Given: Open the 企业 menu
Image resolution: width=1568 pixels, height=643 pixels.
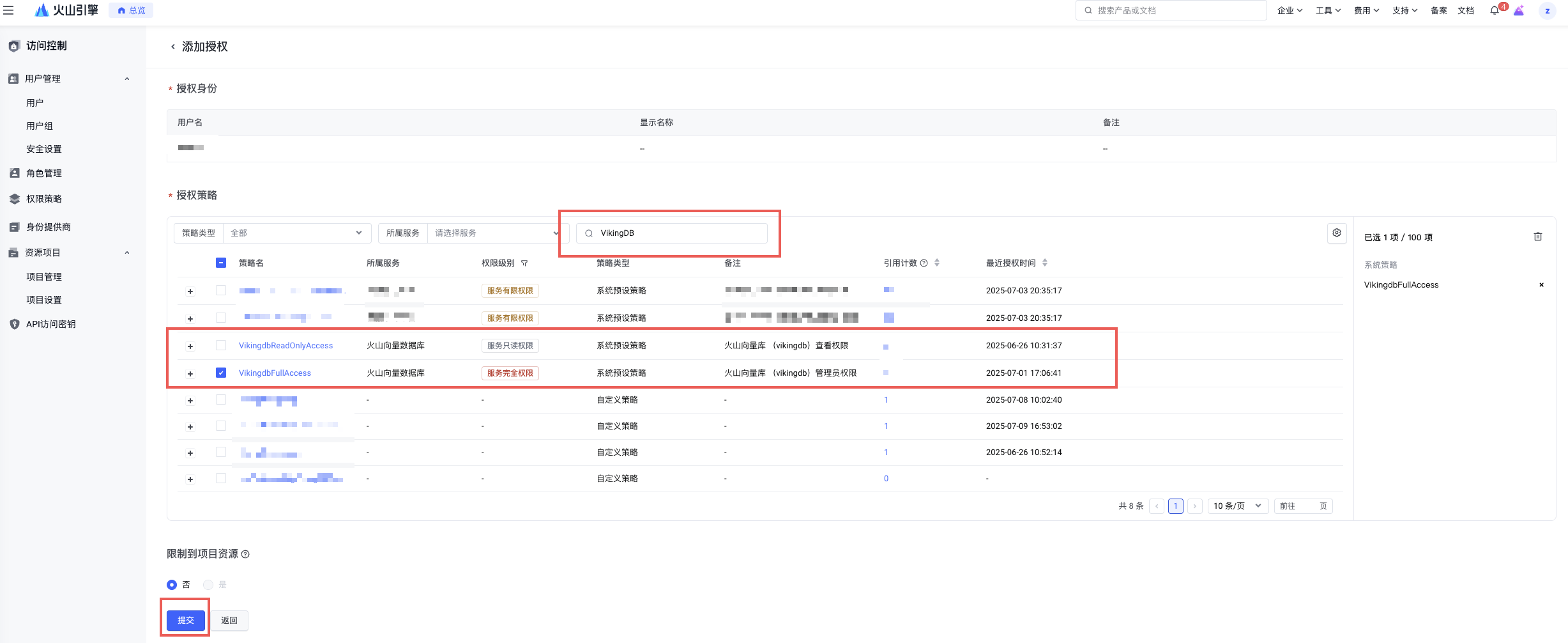Looking at the screenshot, I should tap(1290, 10).
